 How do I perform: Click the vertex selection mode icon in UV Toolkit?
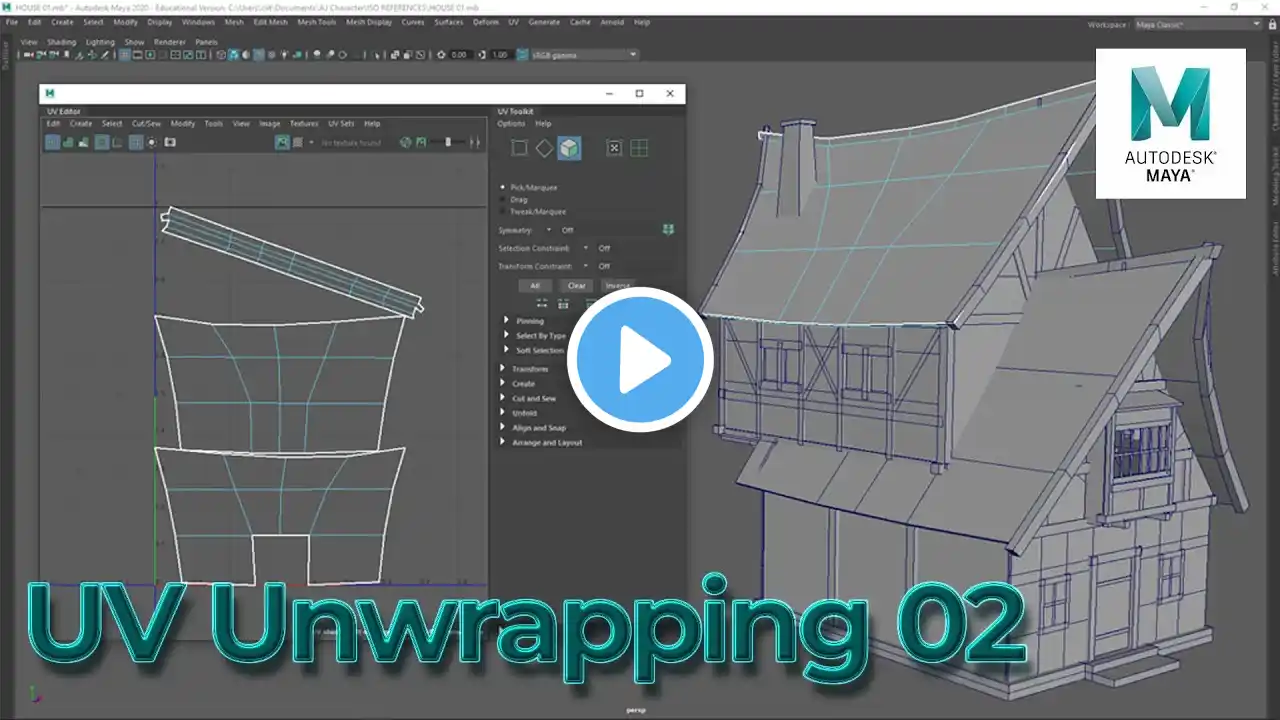click(519, 148)
